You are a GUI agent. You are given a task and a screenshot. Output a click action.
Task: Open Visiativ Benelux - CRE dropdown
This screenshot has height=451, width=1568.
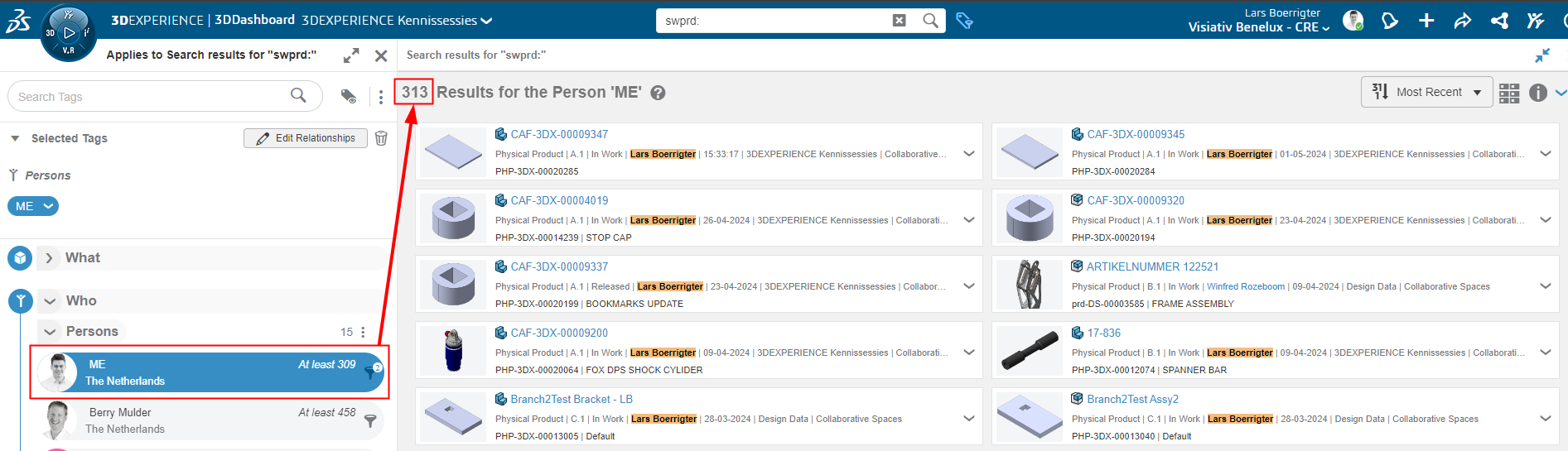1259,27
